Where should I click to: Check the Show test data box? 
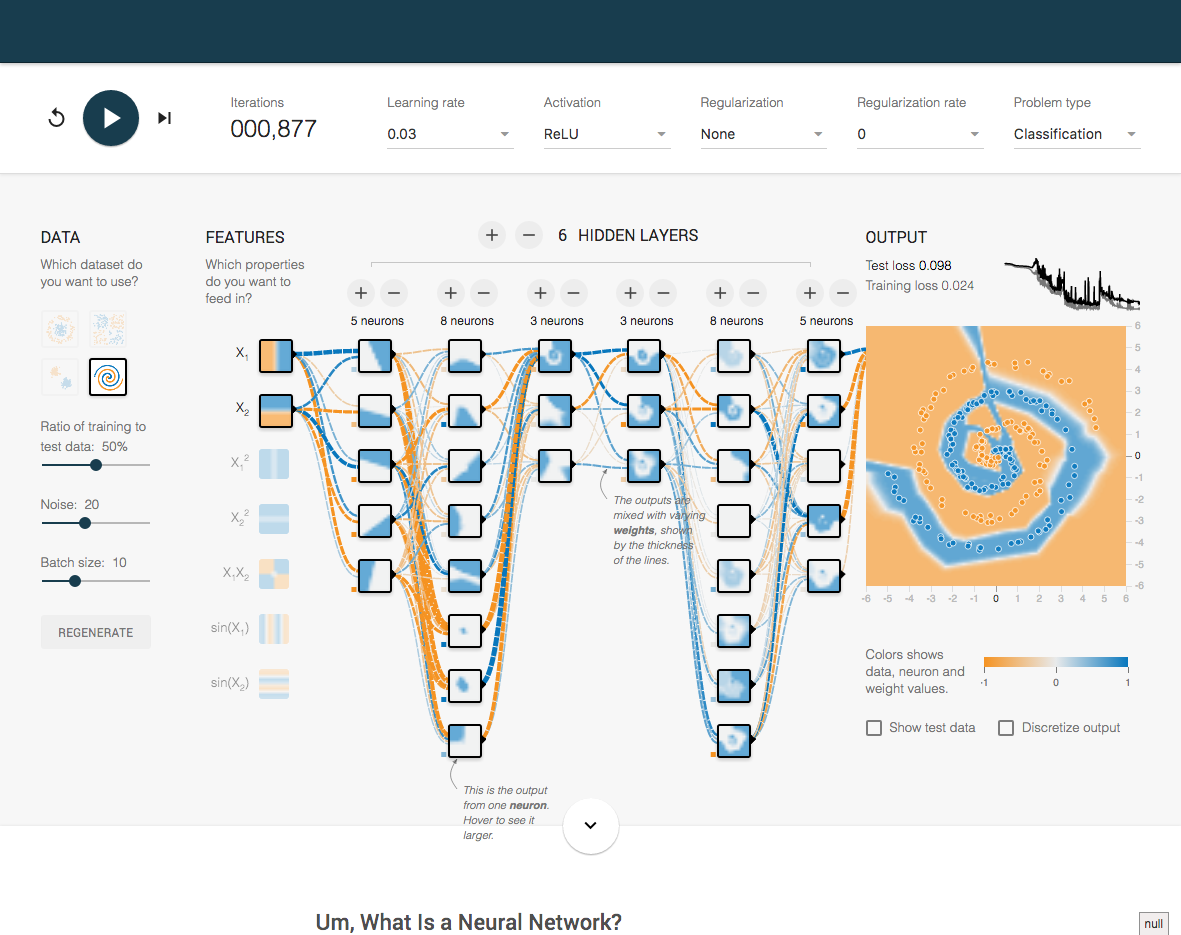[x=874, y=728]
